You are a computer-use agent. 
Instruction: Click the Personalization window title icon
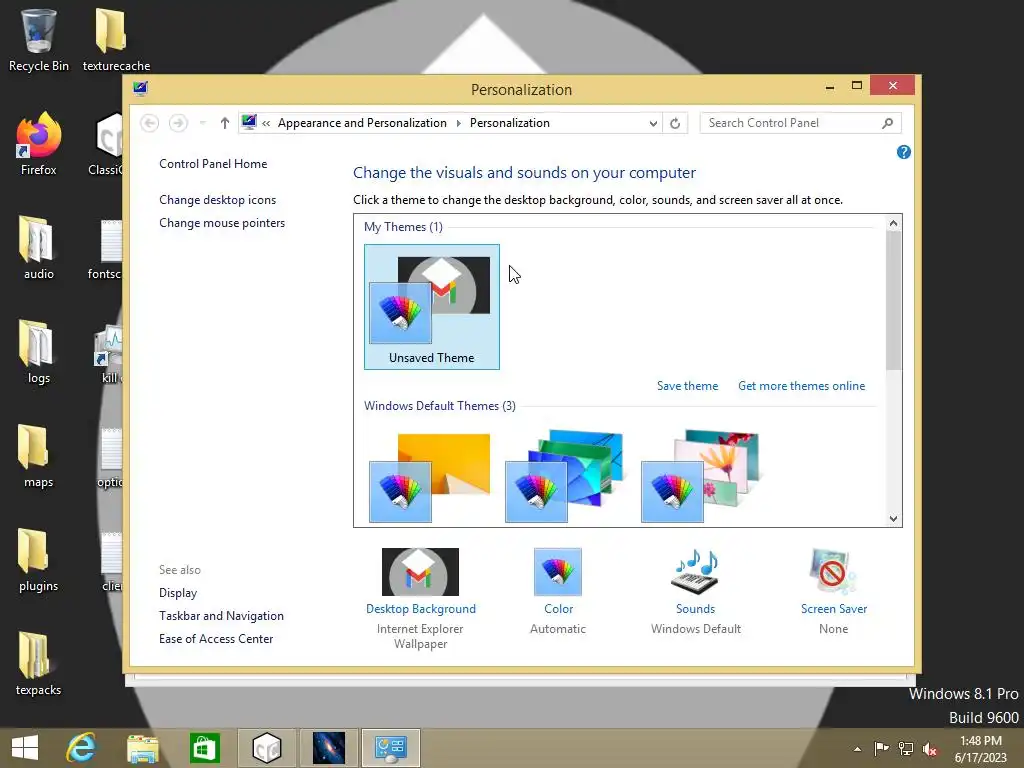point(140,89)
